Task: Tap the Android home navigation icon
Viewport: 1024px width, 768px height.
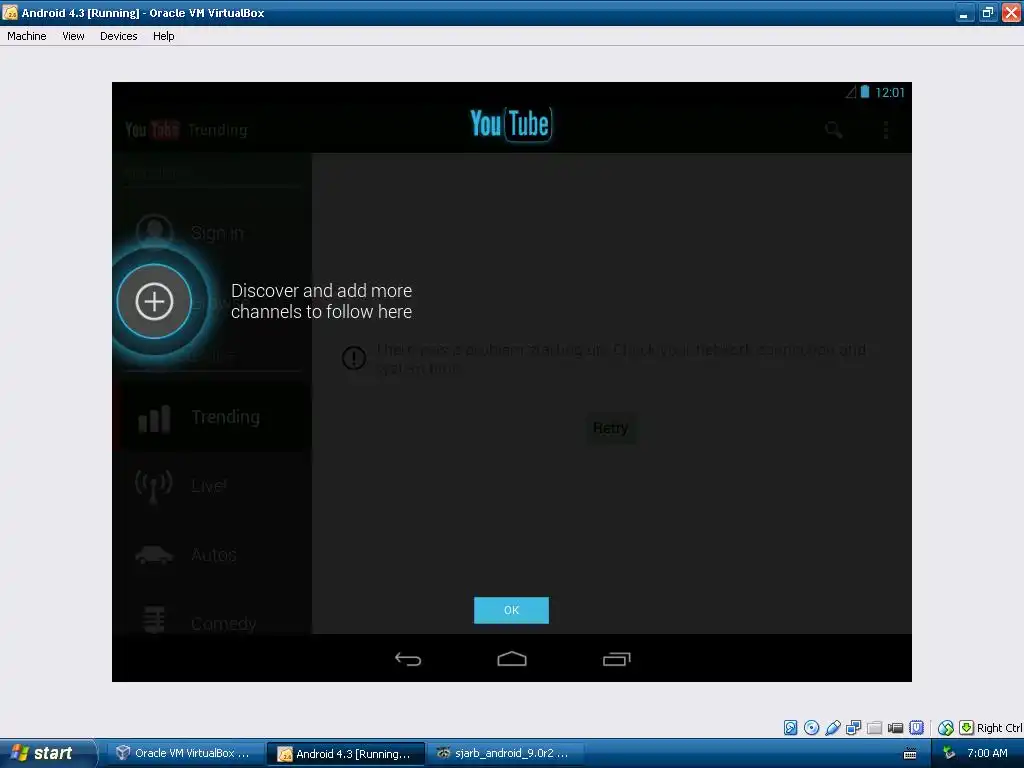Action: coord(512,659)
